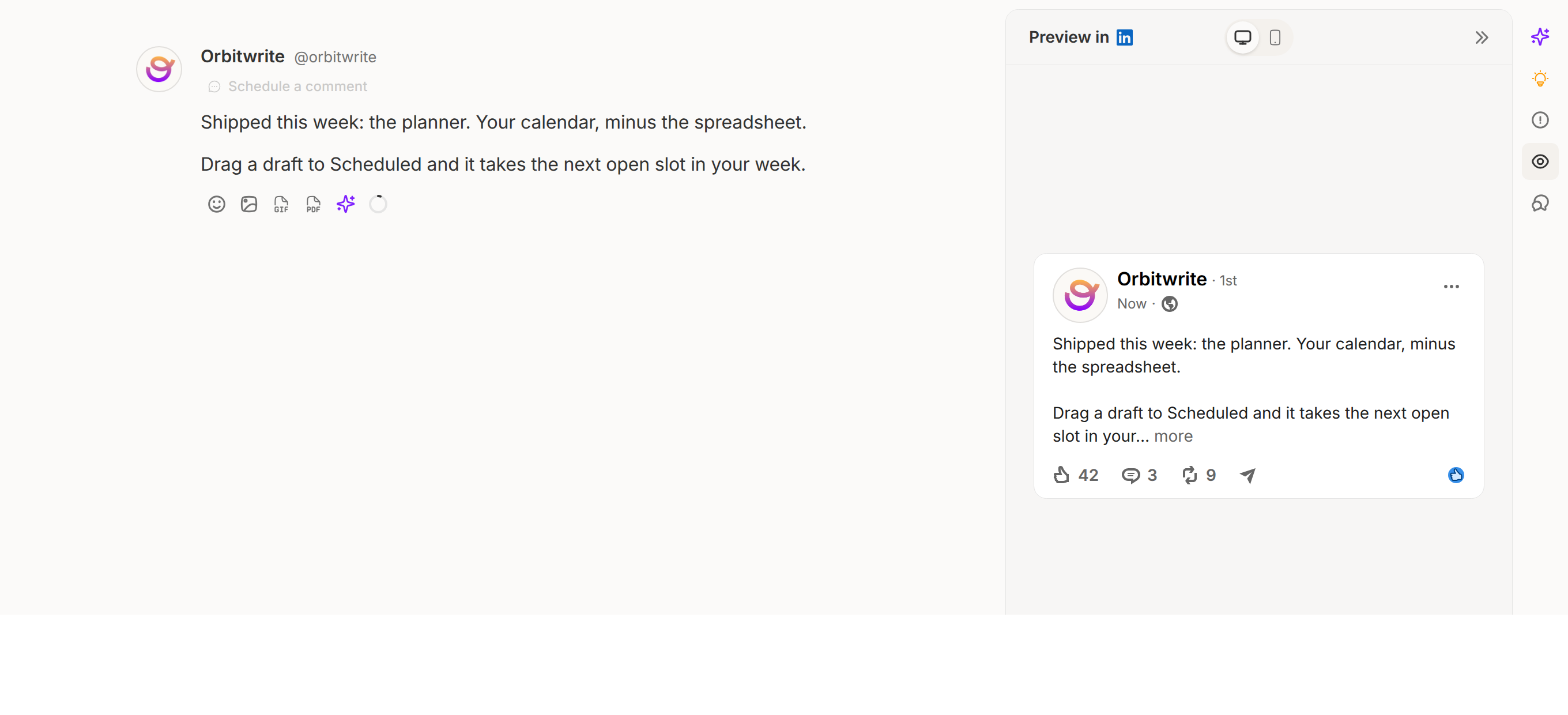Screen dimensions: 1568x715
Task: Click the "1st" connection label
Action: pos(1228,281)
